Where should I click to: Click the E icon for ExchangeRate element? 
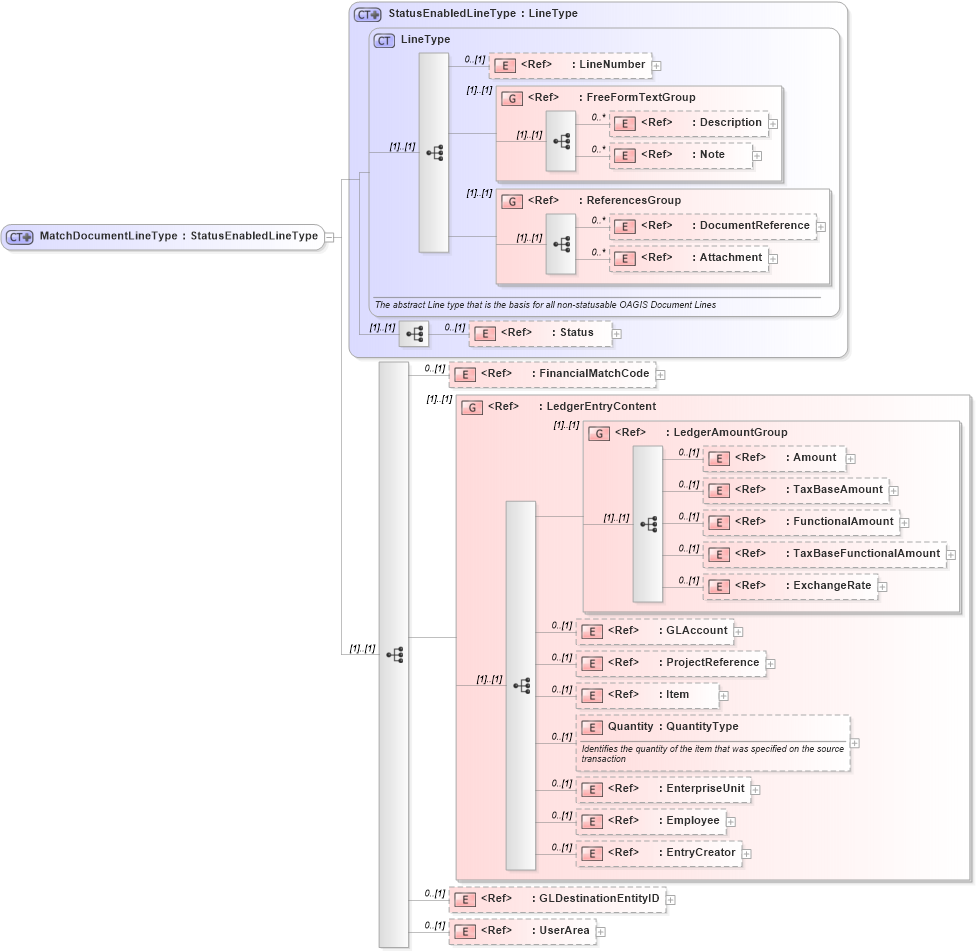click(x=719, y=586)
